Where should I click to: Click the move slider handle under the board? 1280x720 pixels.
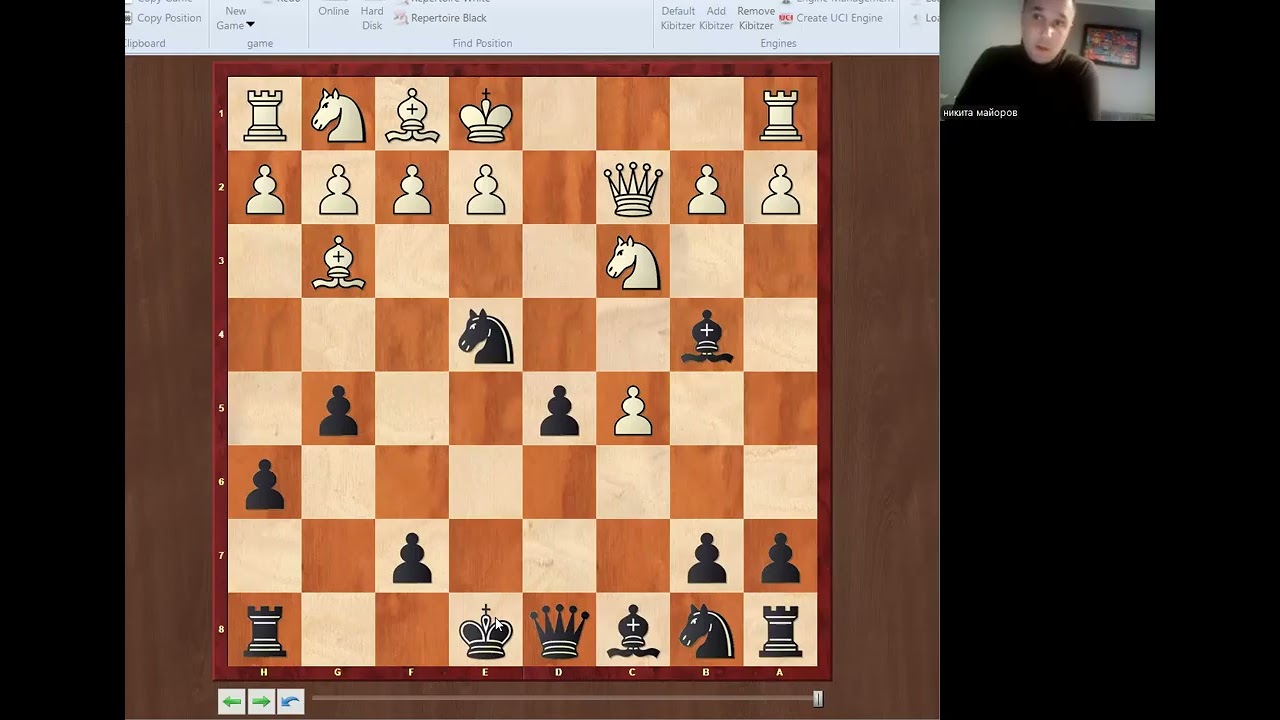818,699
